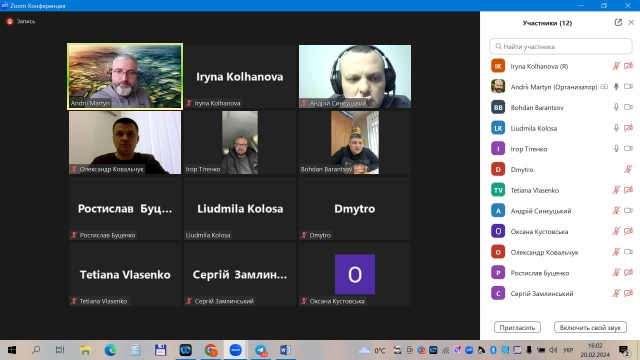Click Bohdan Barantsov camera icon in list
The width and height of the screenshot is (640, 360).
point(629,107)
